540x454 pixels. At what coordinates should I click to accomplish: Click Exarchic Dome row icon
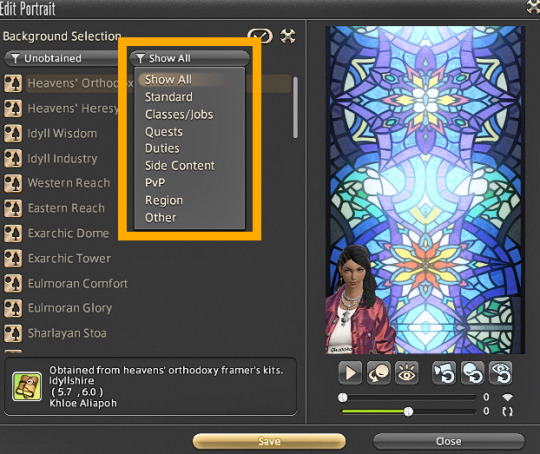point(13,233)
